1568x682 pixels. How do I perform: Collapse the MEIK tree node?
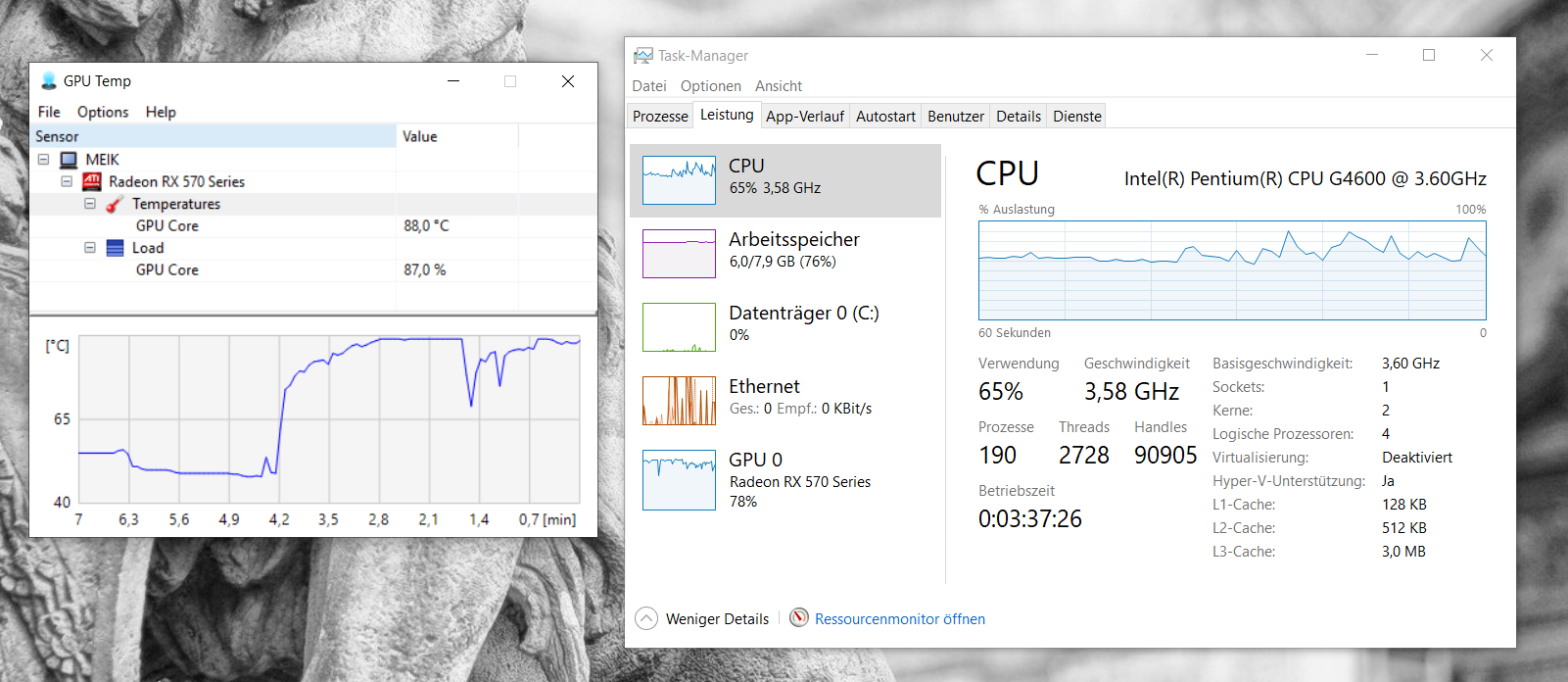pos(43,159)
